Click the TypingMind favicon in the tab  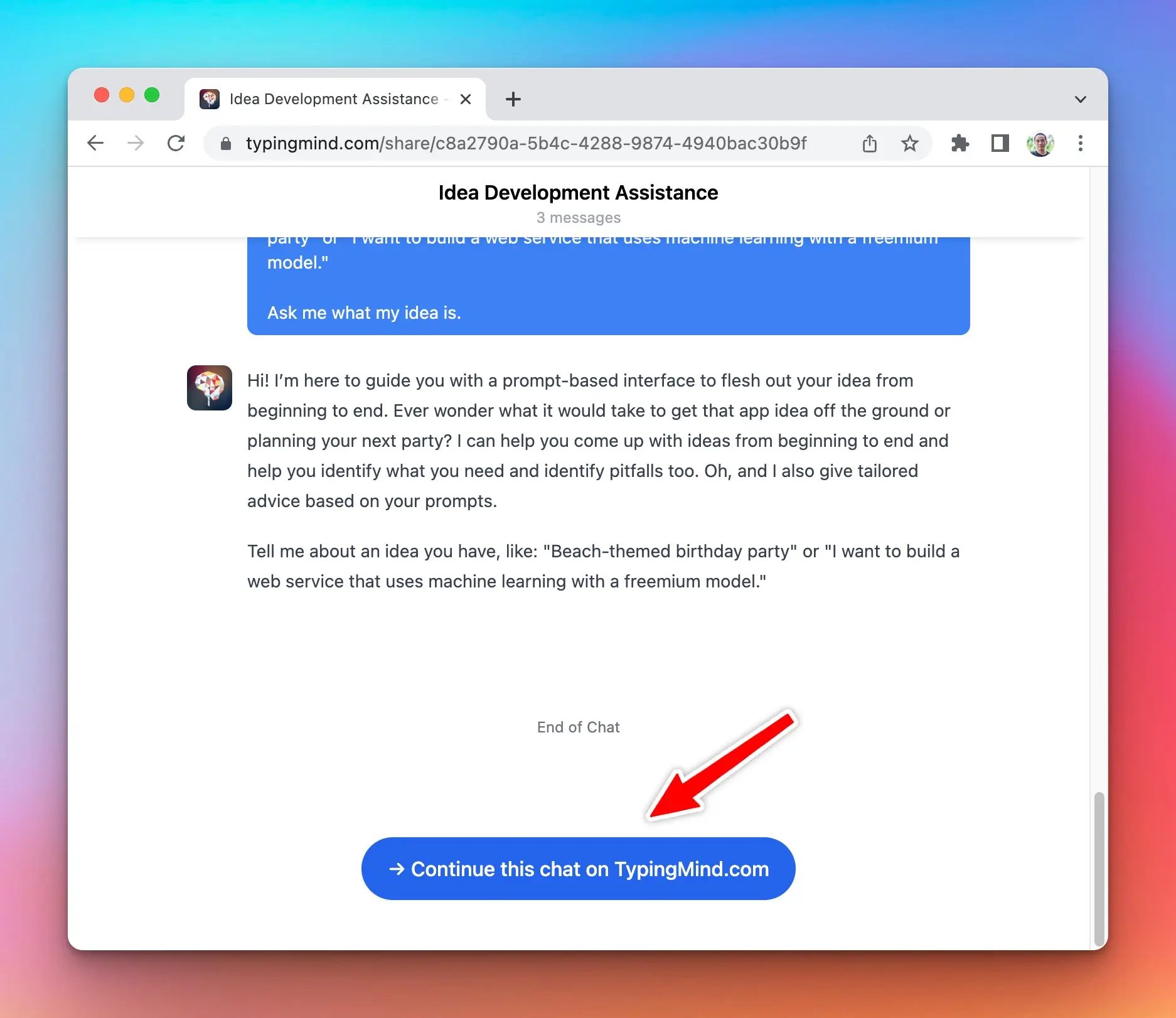coord(210,99)
